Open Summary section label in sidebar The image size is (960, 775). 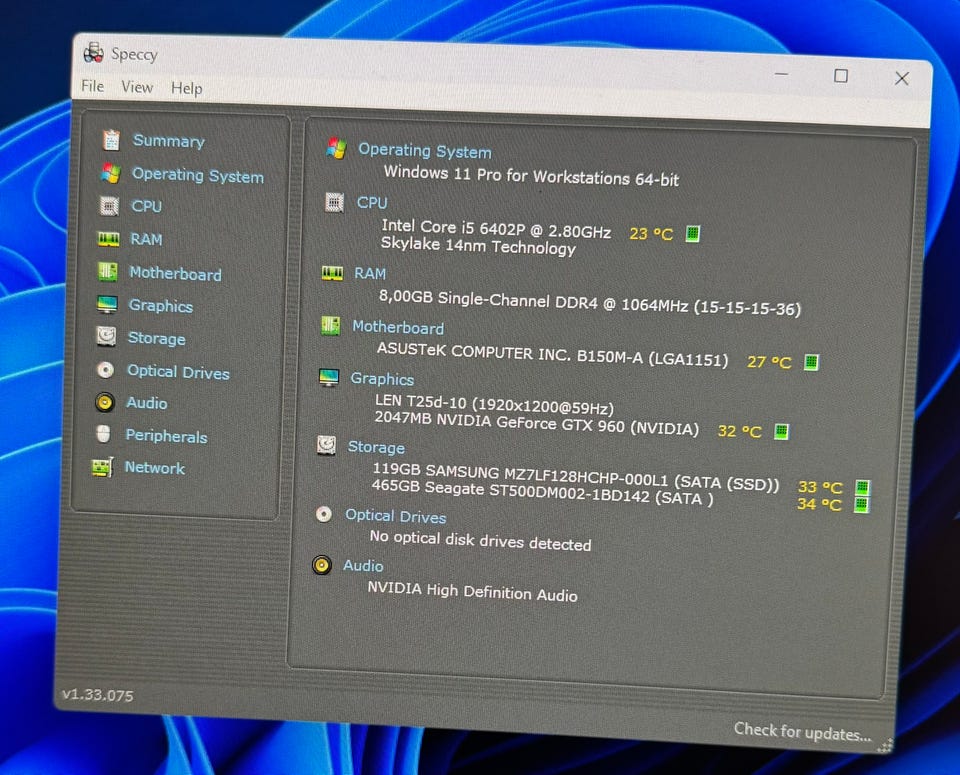169,141
